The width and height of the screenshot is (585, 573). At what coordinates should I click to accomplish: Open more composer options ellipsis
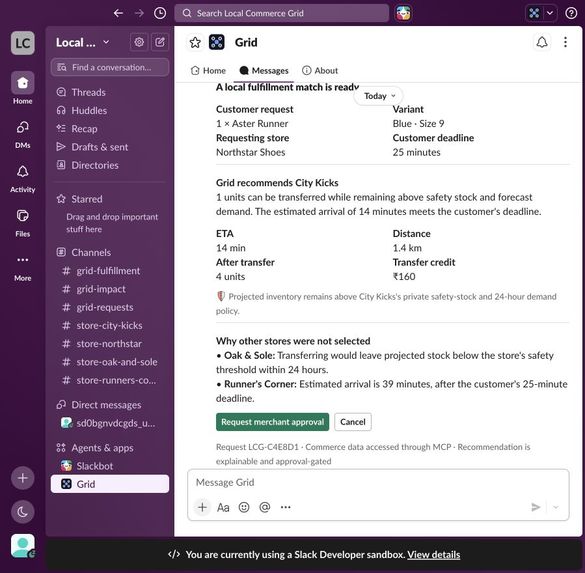click(x=285, y=507)
